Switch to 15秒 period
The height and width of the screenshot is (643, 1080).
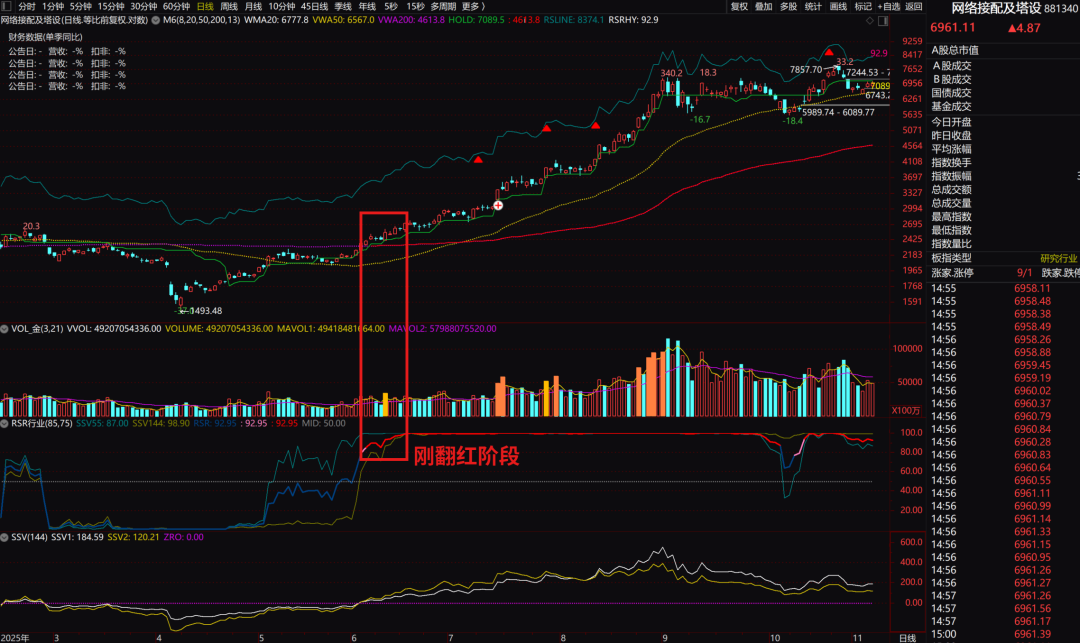point(415,6)
